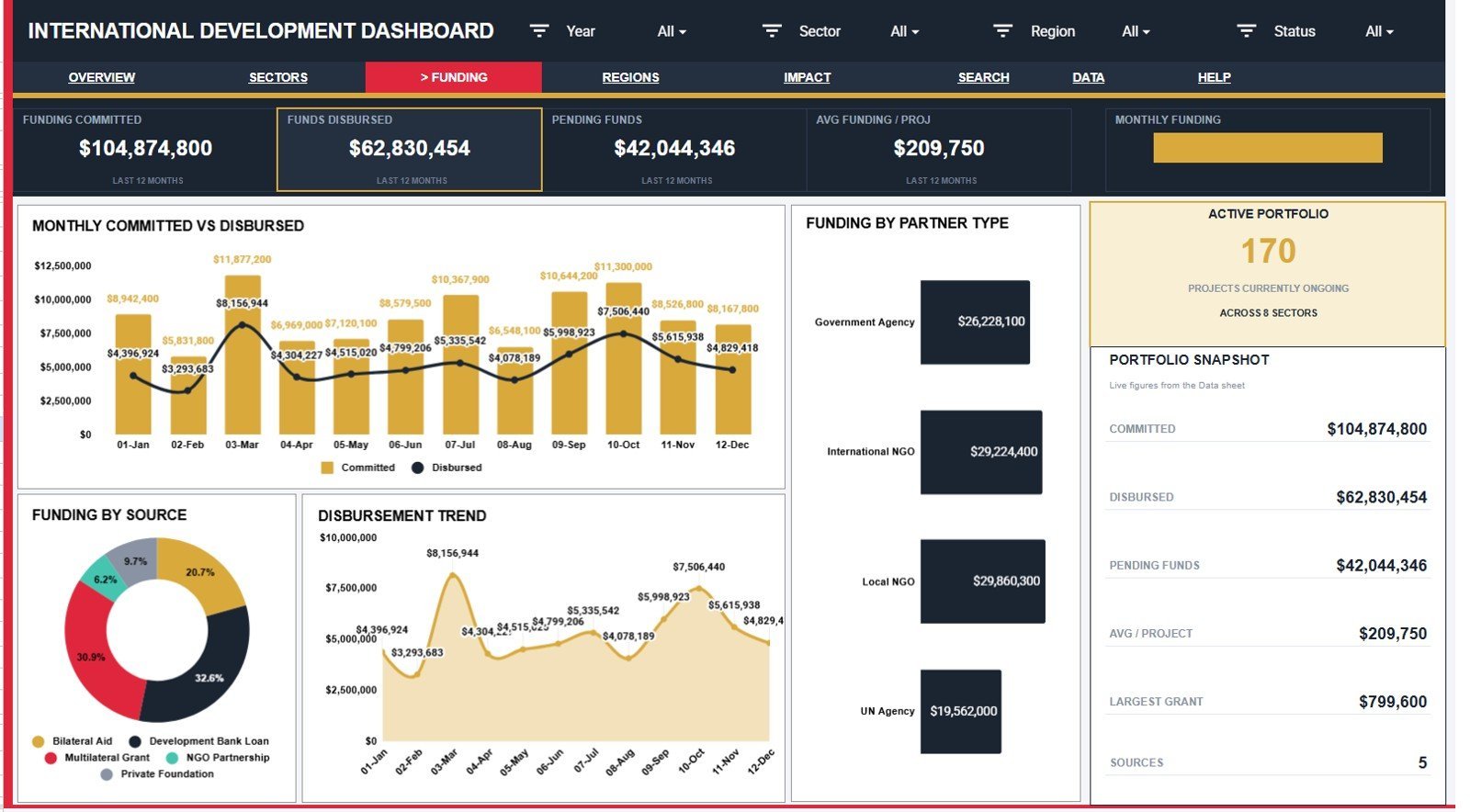Screen dimensions: 1470x812
Task: Click the Across 8 Sectors text
Action: 1268,313
